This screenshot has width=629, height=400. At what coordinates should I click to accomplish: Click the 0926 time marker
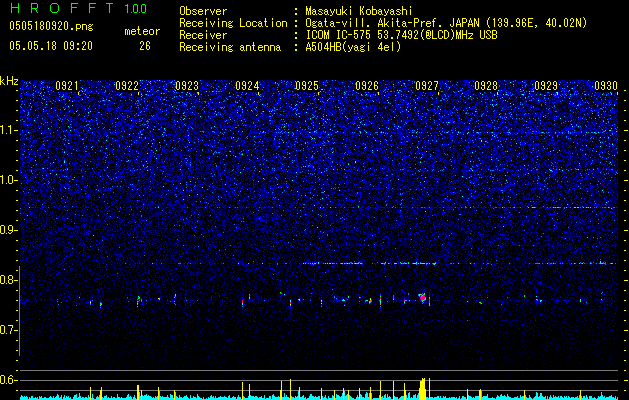[x=367, y=86]
